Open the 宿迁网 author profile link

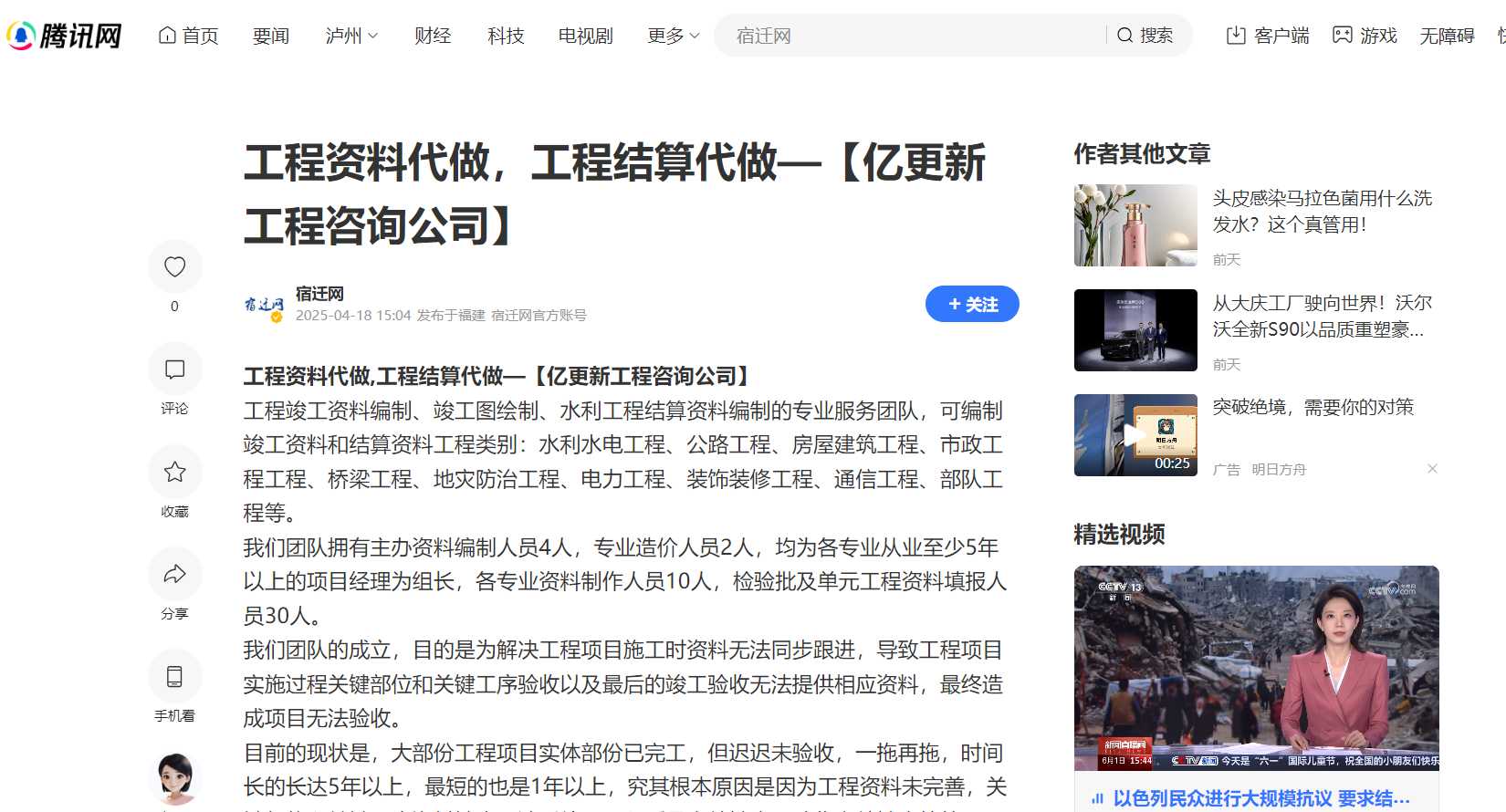pyautogui.click(x=319, y=294)
